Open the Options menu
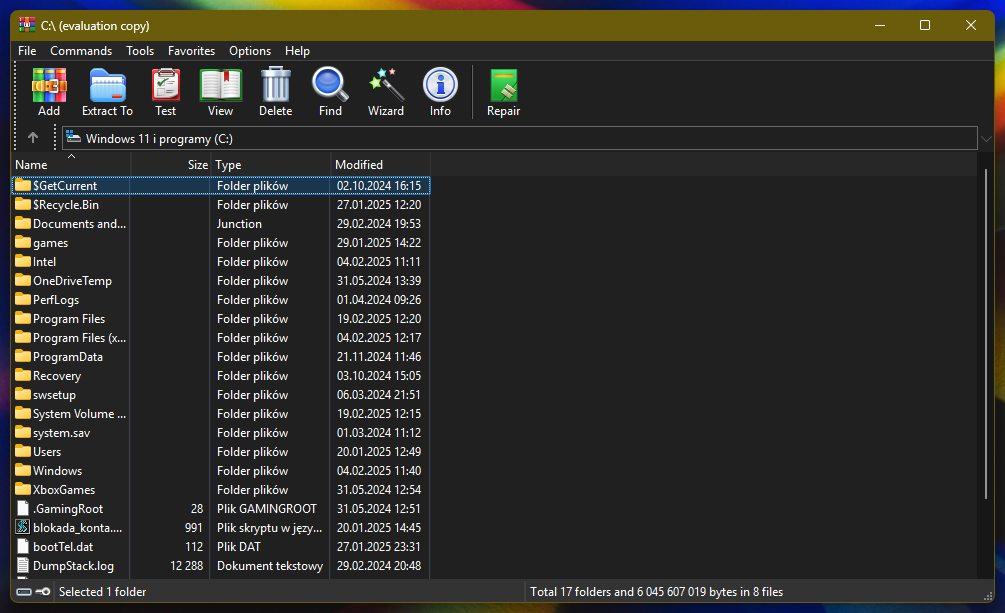1005x613 pixels. (x=250, y=51)
